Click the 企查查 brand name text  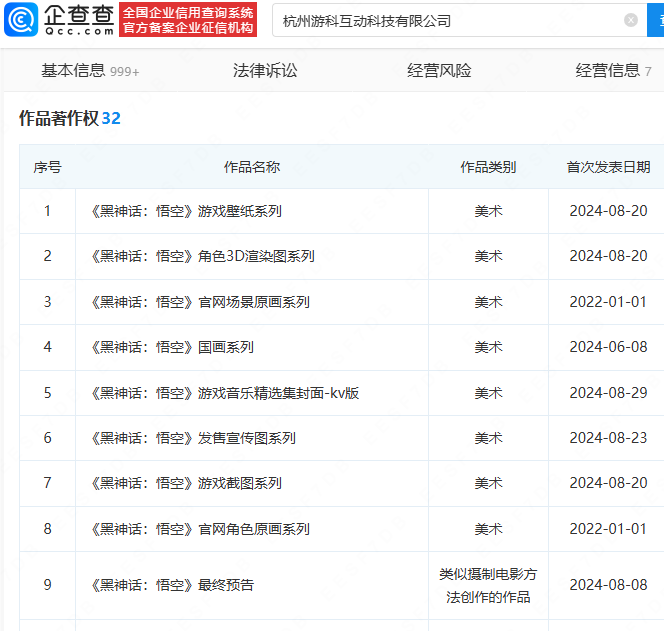click(79, 15)
